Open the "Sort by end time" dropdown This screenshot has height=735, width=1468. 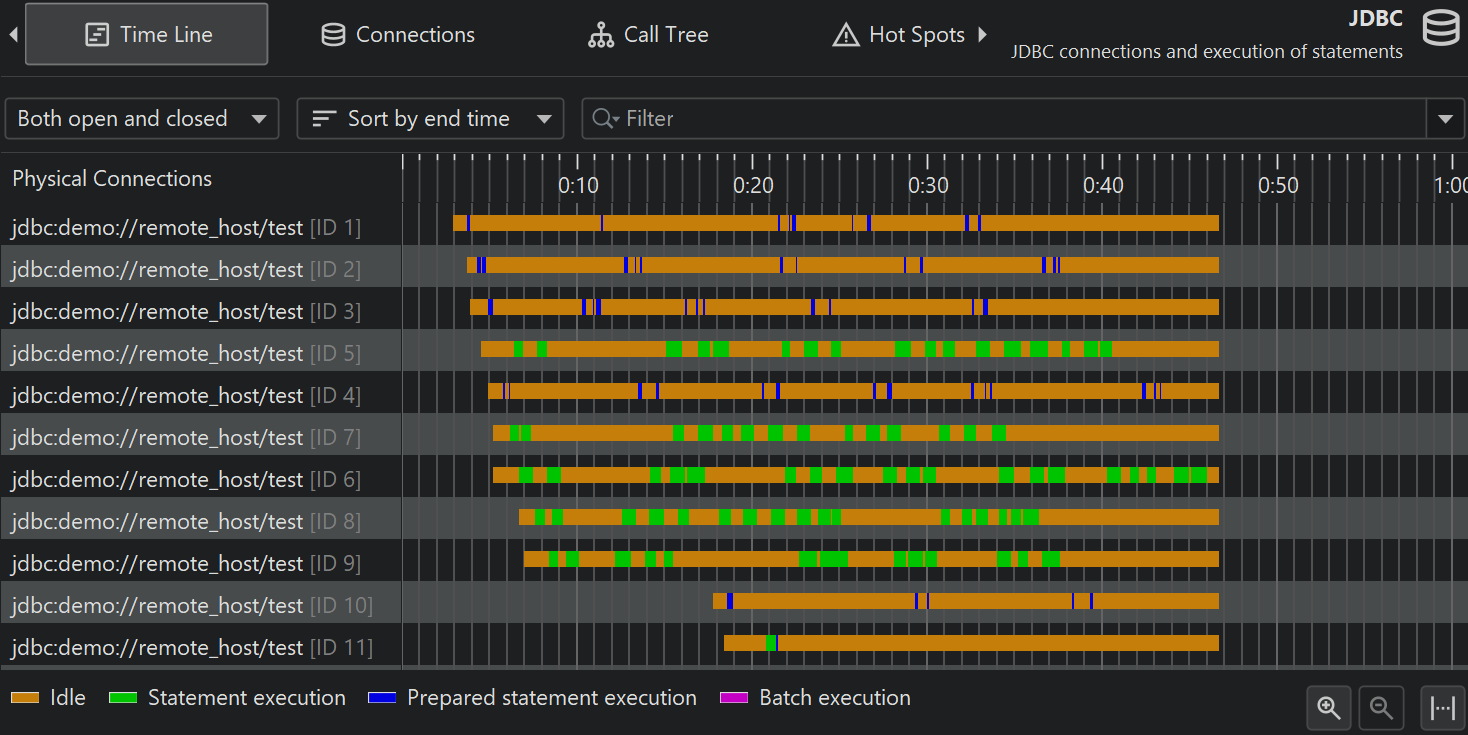point(430,119)
